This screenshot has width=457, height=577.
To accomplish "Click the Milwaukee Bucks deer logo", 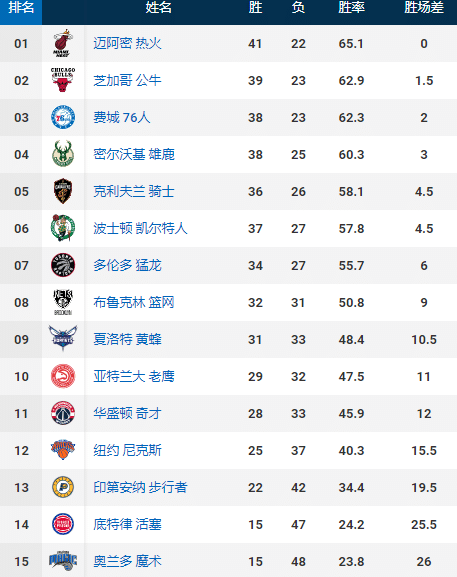I will (63, 154).
